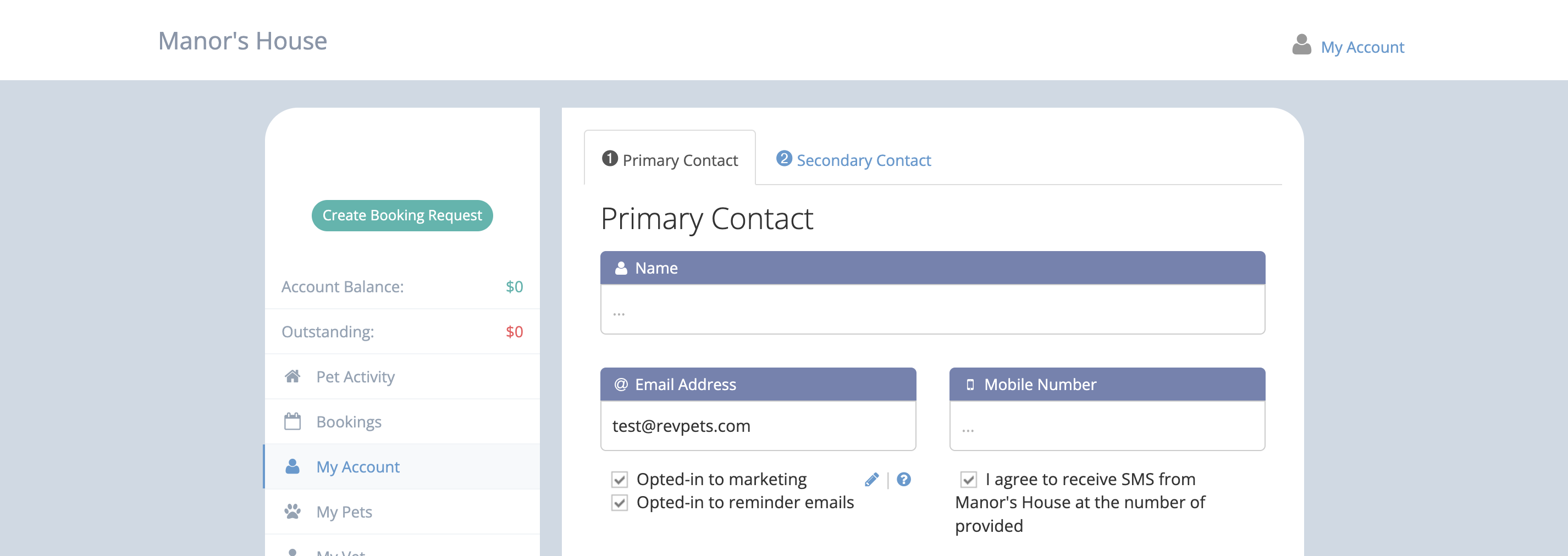The height and width of the screenshot is (556, 1568).
Task: Click the Manor's House site title
Action: [243, 41]
